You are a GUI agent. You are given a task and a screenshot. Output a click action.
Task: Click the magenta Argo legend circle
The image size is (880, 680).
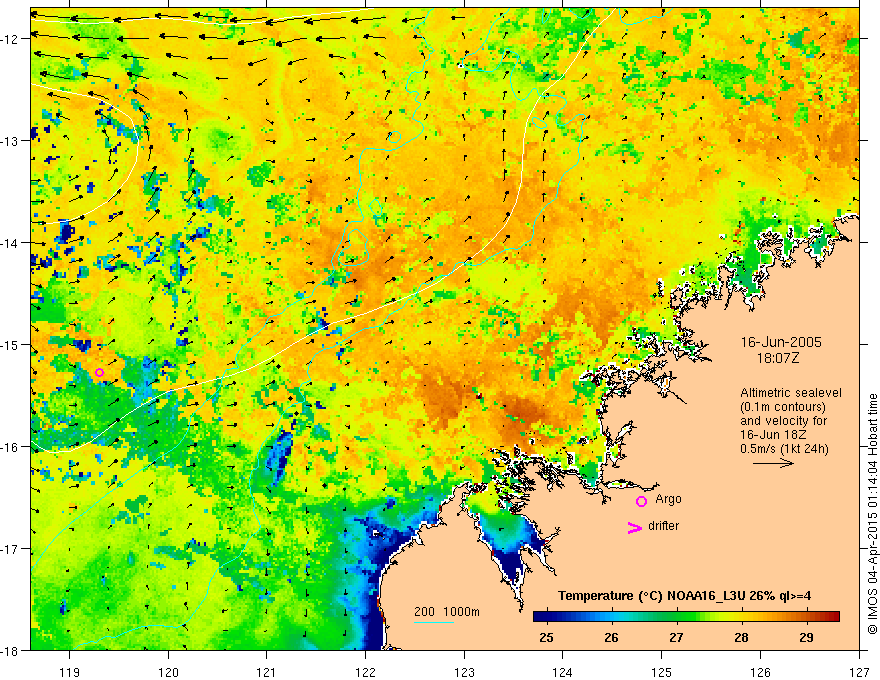641,501
